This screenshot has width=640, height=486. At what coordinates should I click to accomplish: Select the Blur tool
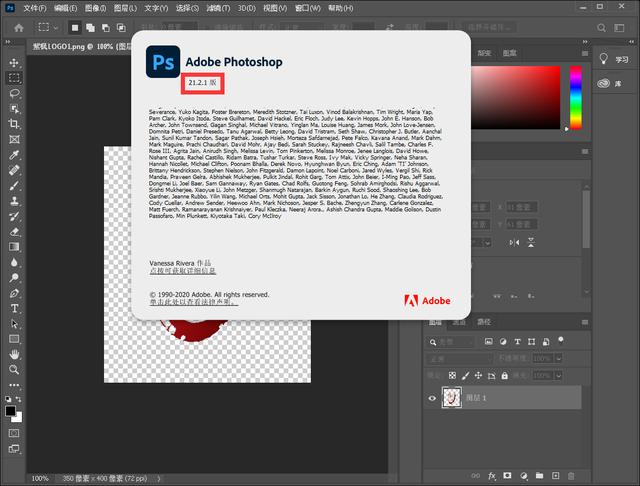click(14, 262)
